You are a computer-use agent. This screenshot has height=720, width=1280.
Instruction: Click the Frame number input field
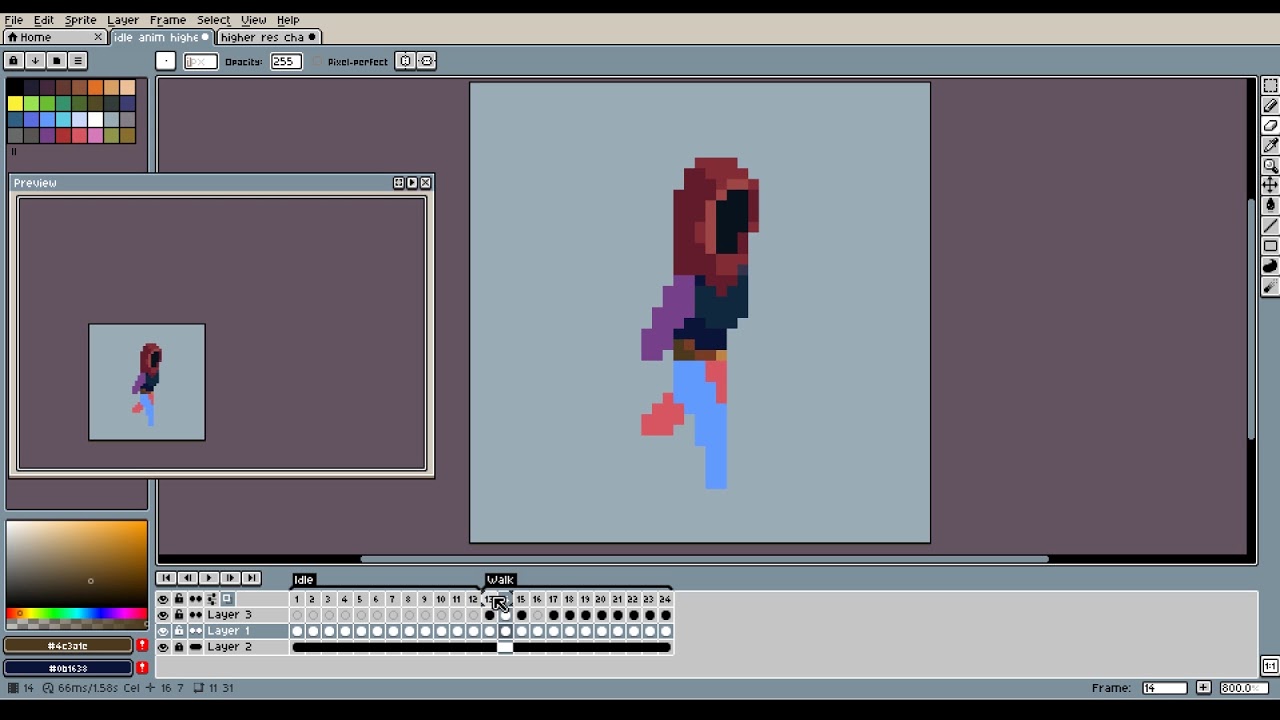click(x=1164, y=688)
